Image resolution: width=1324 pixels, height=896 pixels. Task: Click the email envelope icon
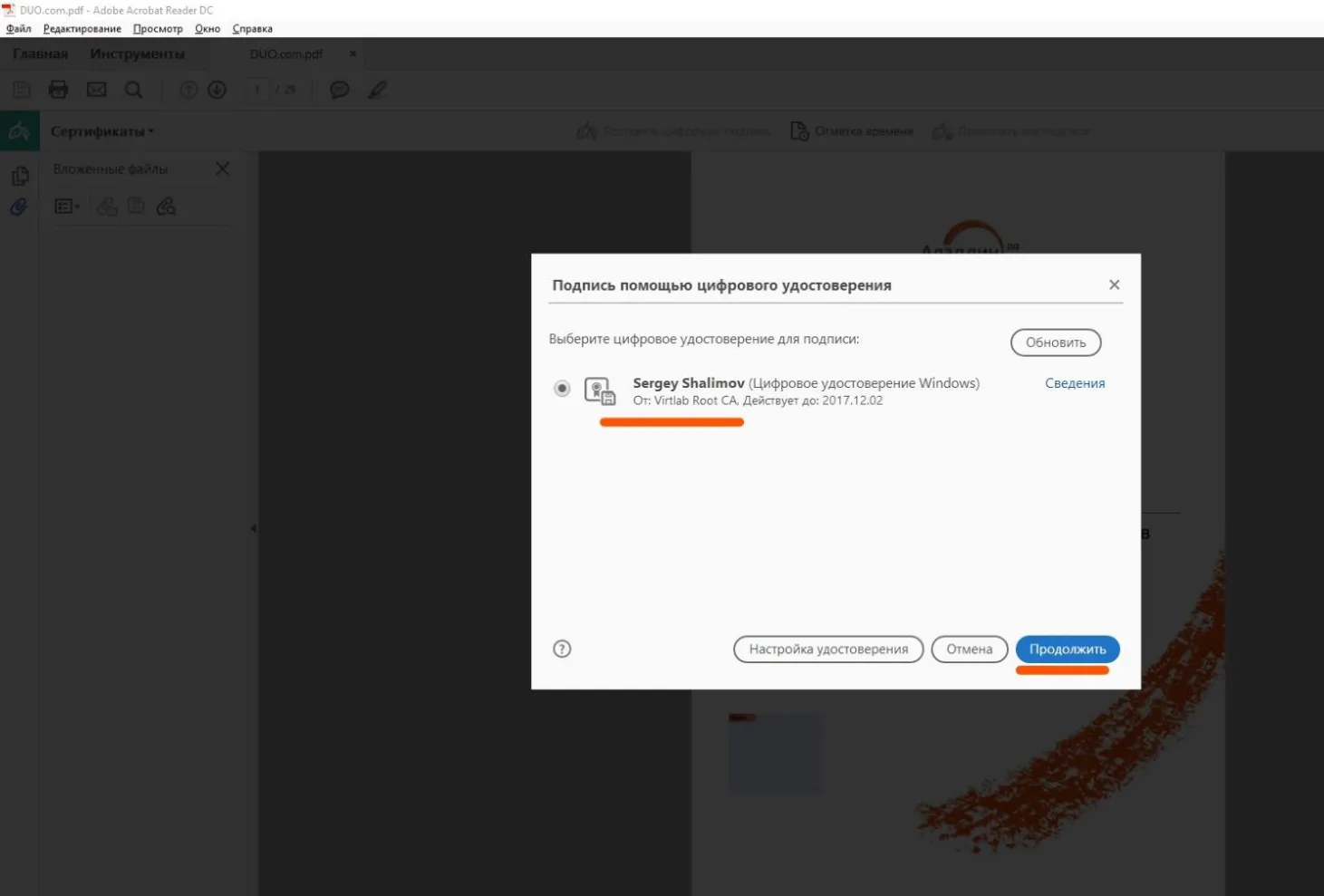click(x=96, y=90)
